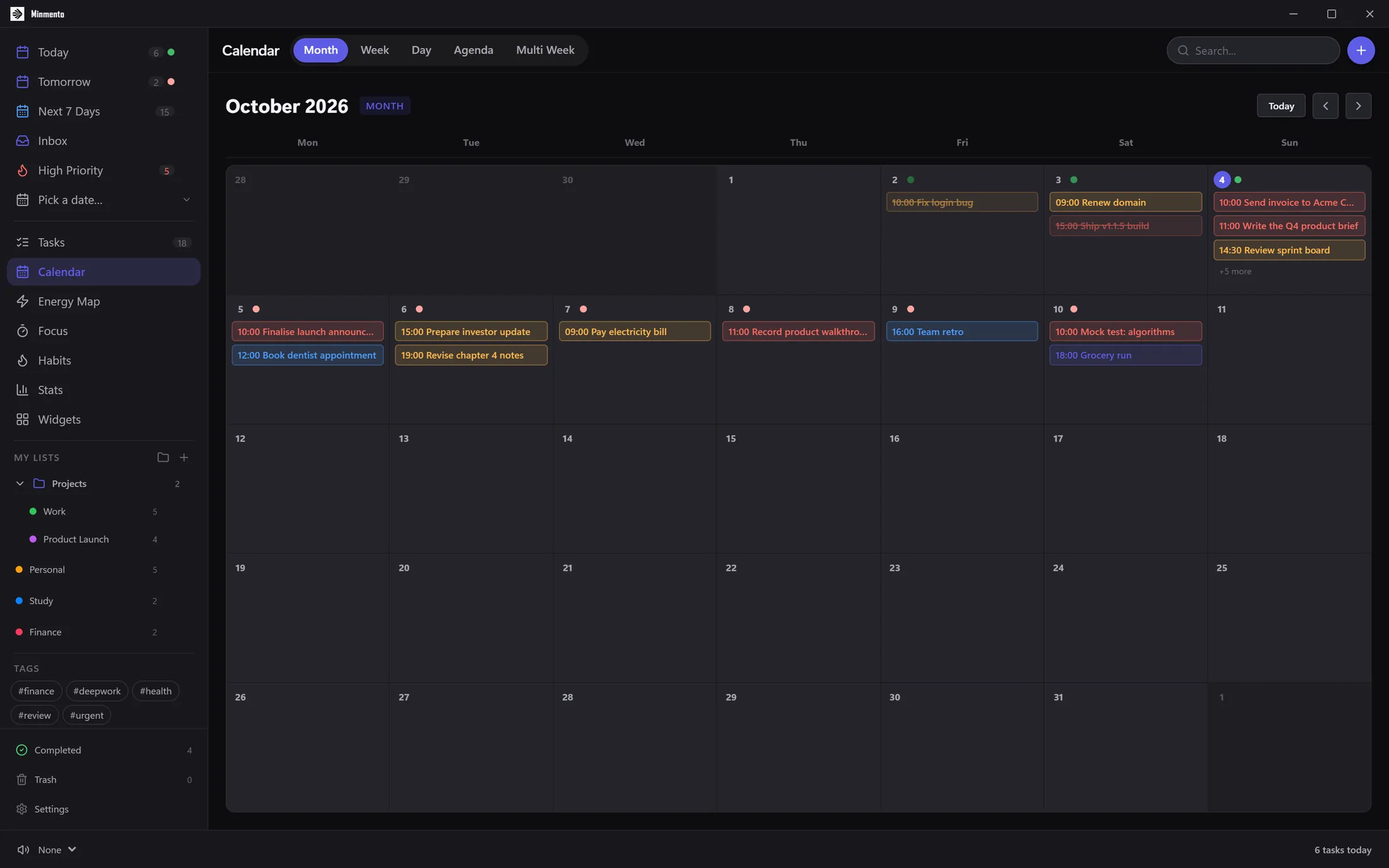Go to the previous month arrow

(1325, 106)
